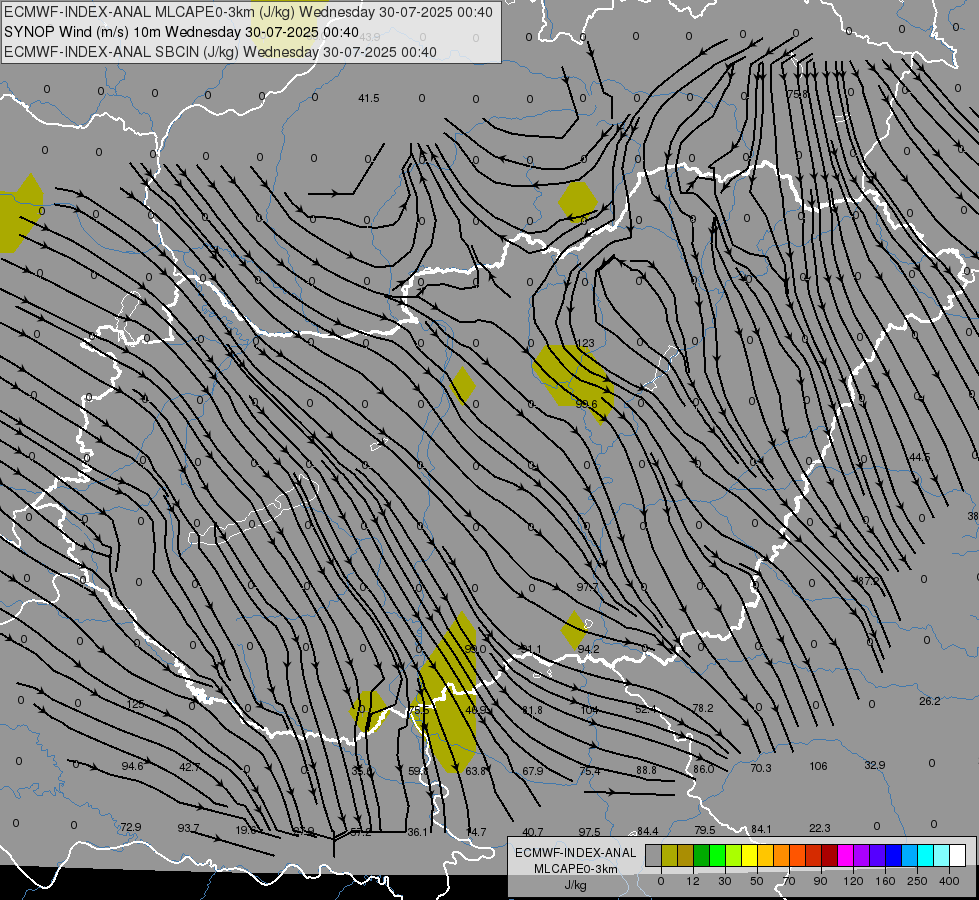
Task: Click the map value 67.9
Action: tap(533, 771)
